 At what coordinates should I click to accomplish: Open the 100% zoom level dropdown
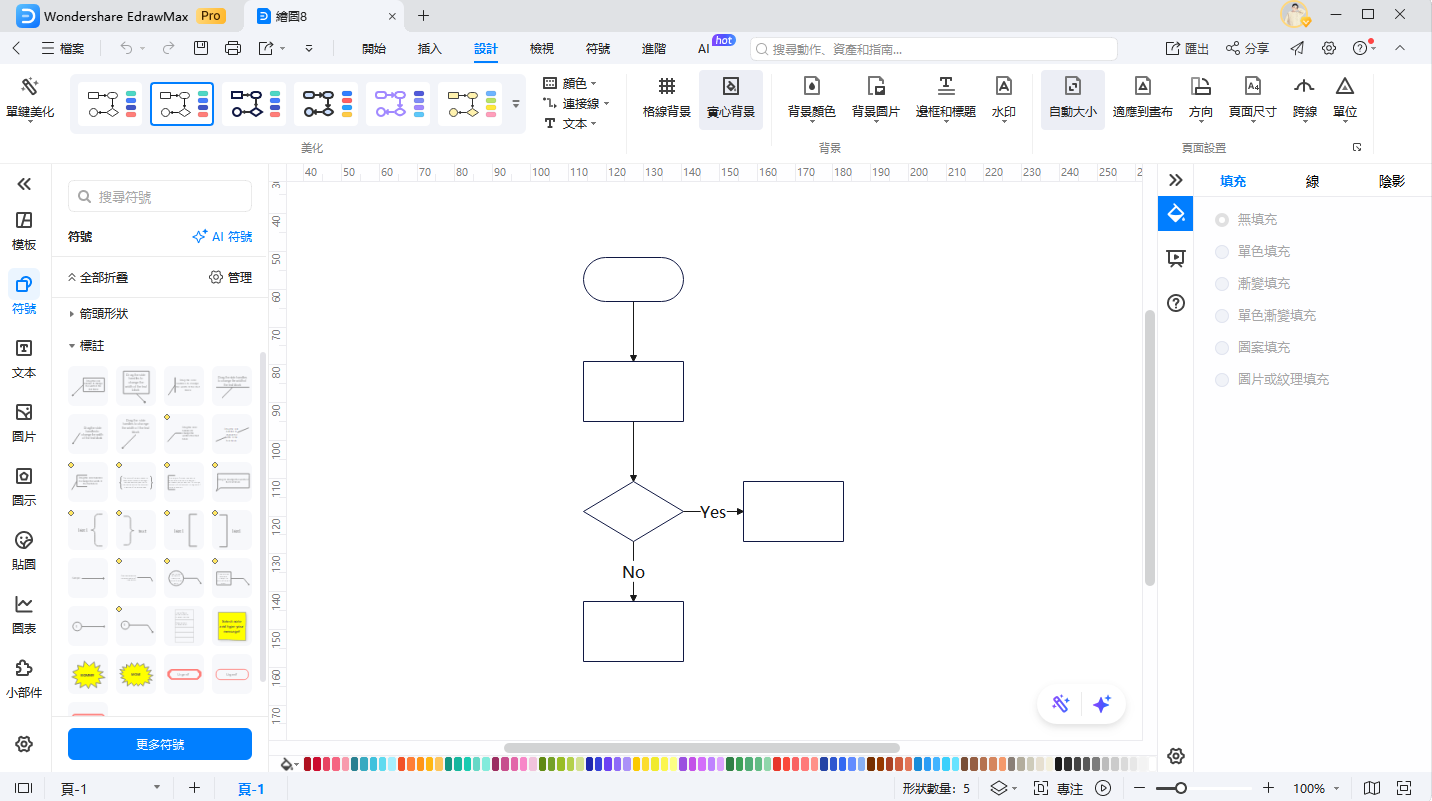(x=1314, y=788)
